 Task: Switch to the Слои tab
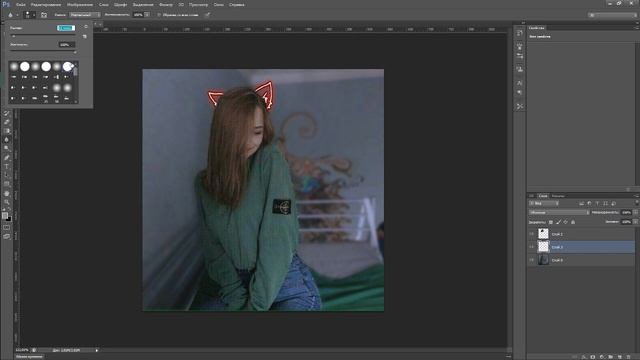click(x=543, y=196)
